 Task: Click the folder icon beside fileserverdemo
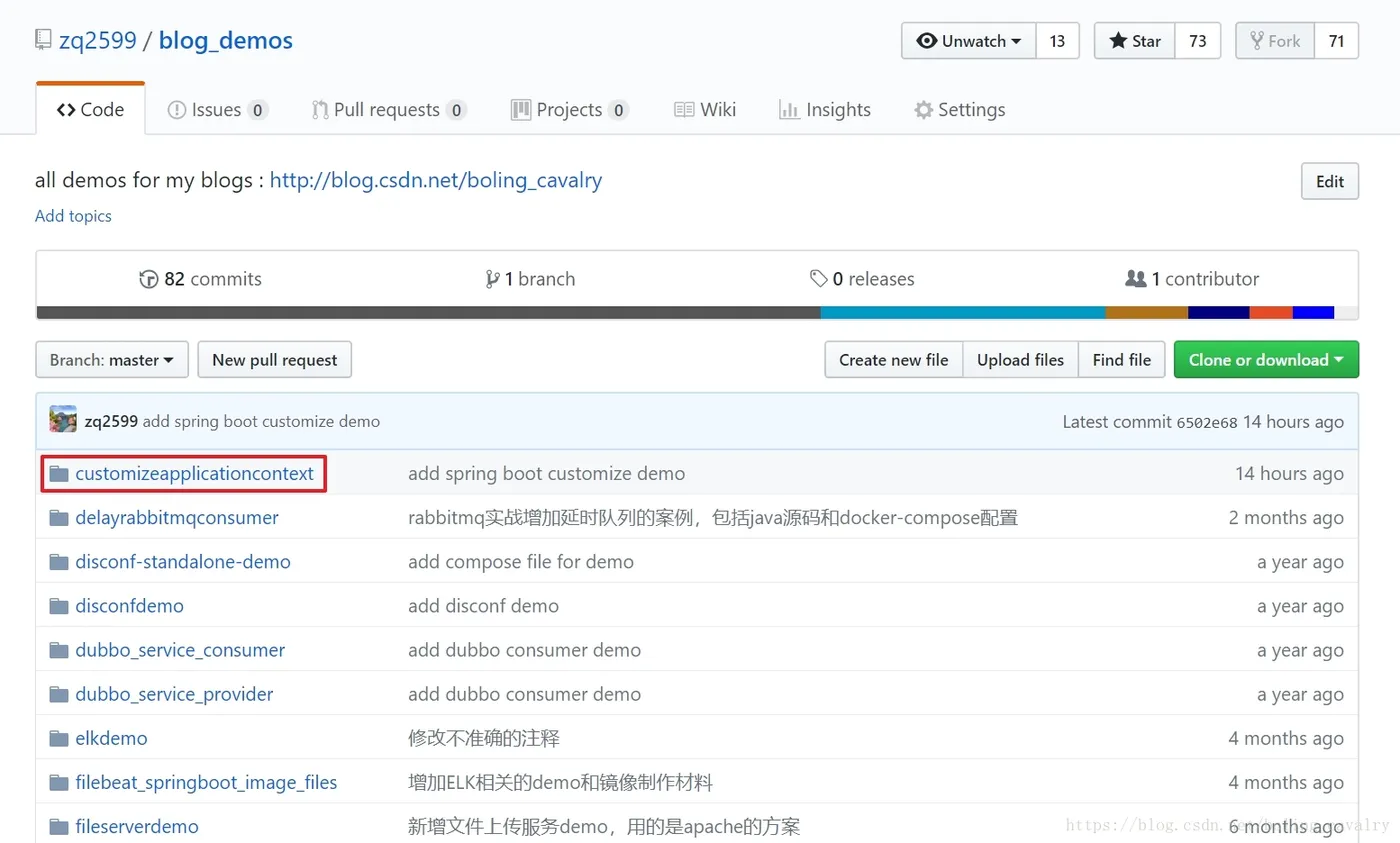tap(59, 827)
